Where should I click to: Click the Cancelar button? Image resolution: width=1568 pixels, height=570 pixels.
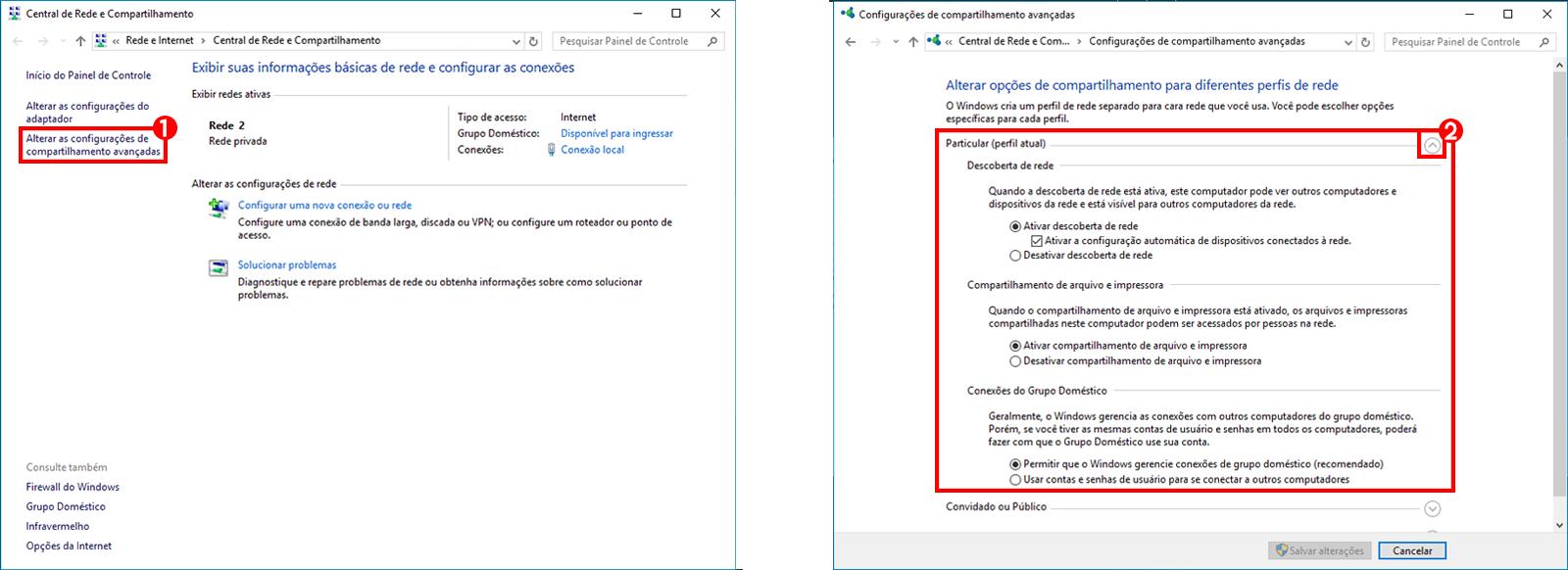click(x=1412, y=550)
